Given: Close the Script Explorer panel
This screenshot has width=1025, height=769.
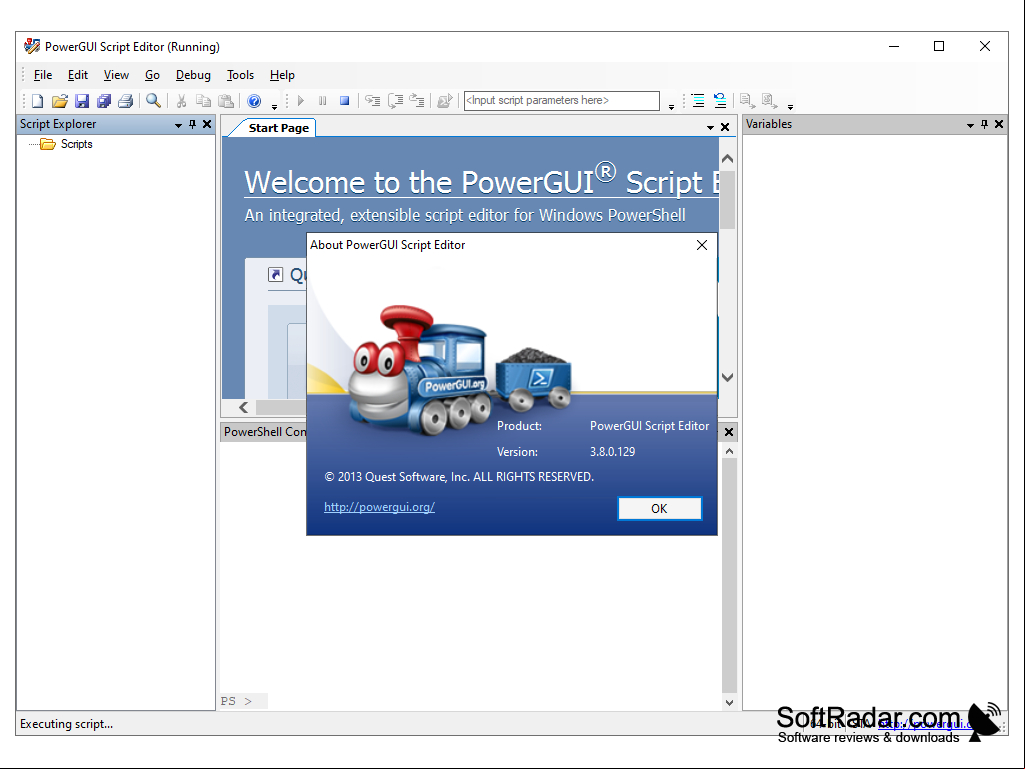Looking at the screenshot, I should 207,124.
